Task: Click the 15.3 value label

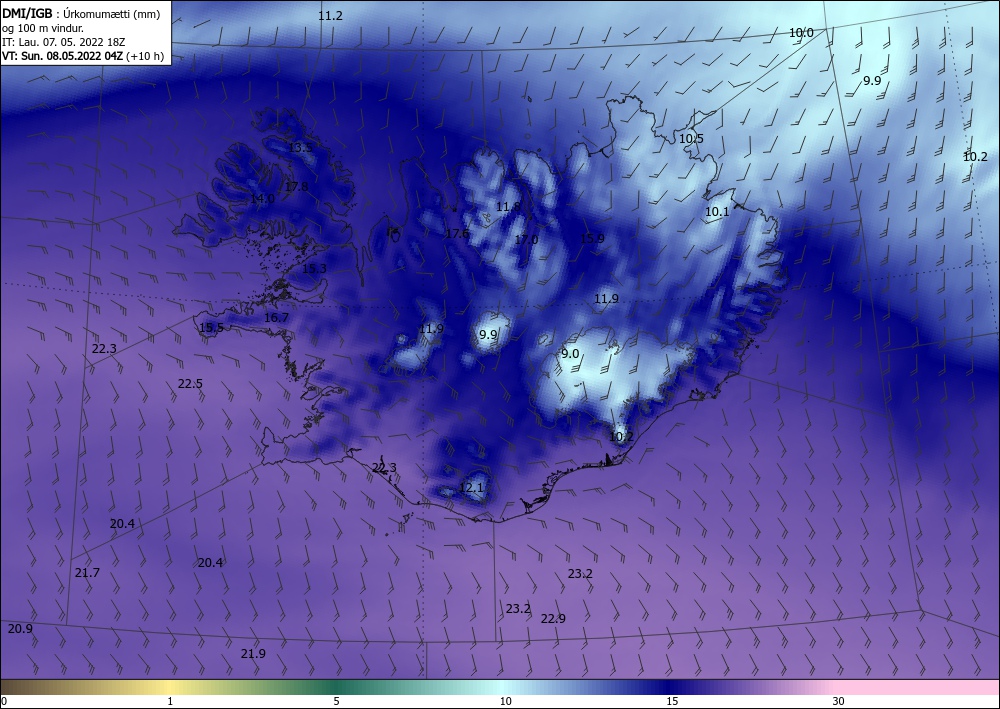Action: pyautogui.click(x=314, y=269)
